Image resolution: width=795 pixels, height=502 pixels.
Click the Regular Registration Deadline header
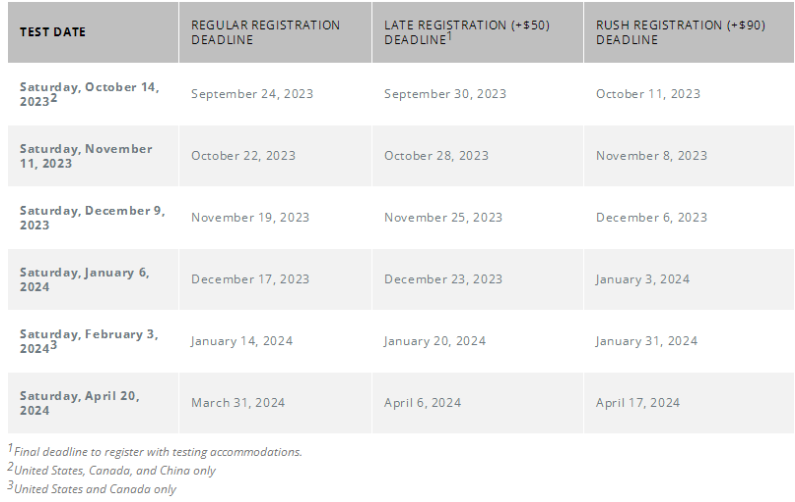point(265,32)
